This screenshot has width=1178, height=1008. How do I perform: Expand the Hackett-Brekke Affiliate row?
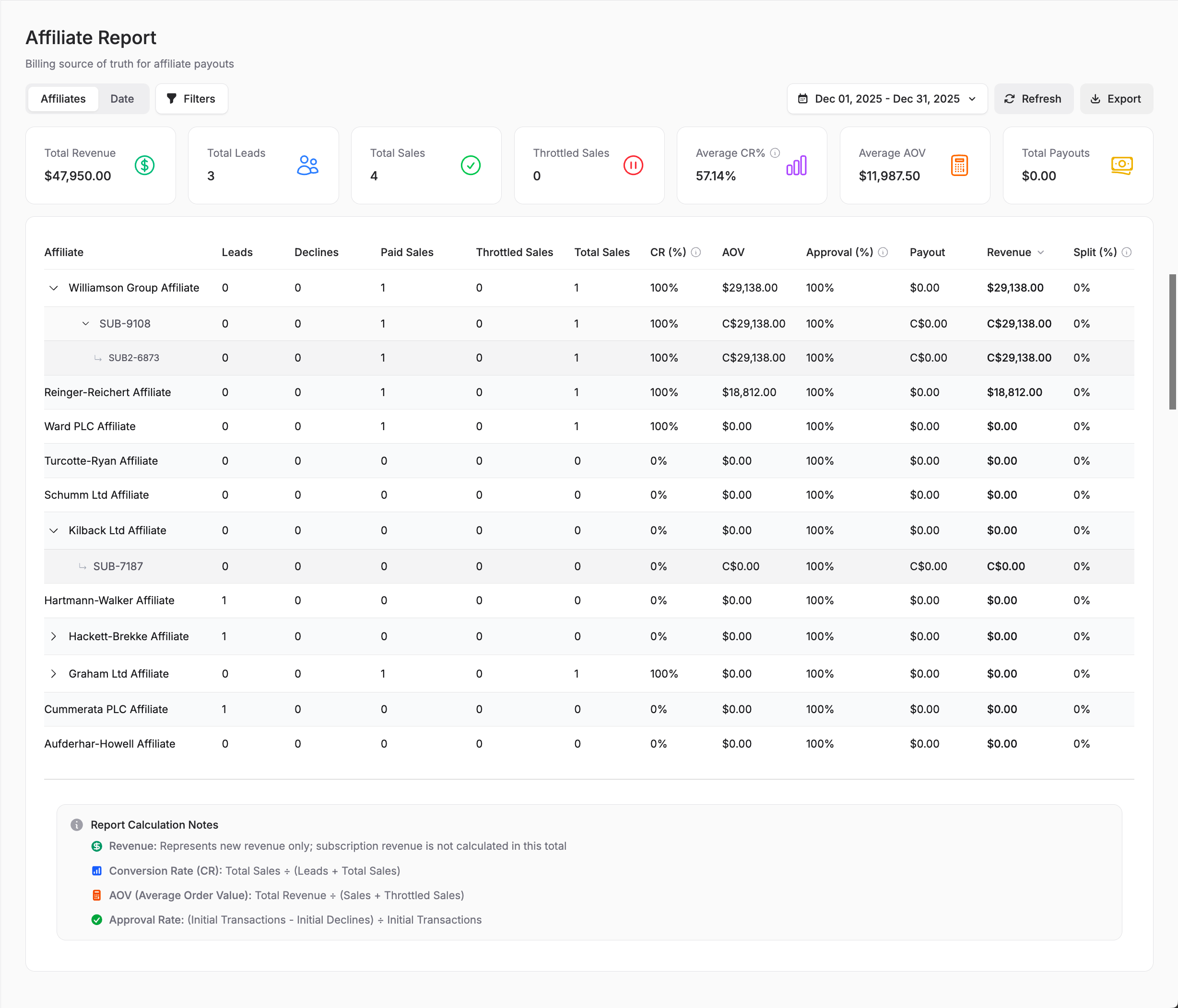53,637
